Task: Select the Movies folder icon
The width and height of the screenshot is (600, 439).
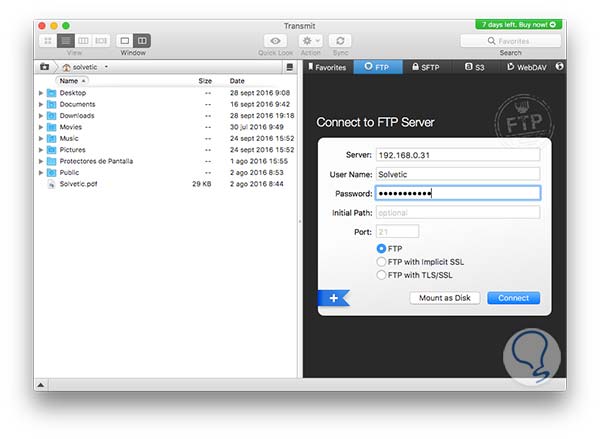Action: 52,127
